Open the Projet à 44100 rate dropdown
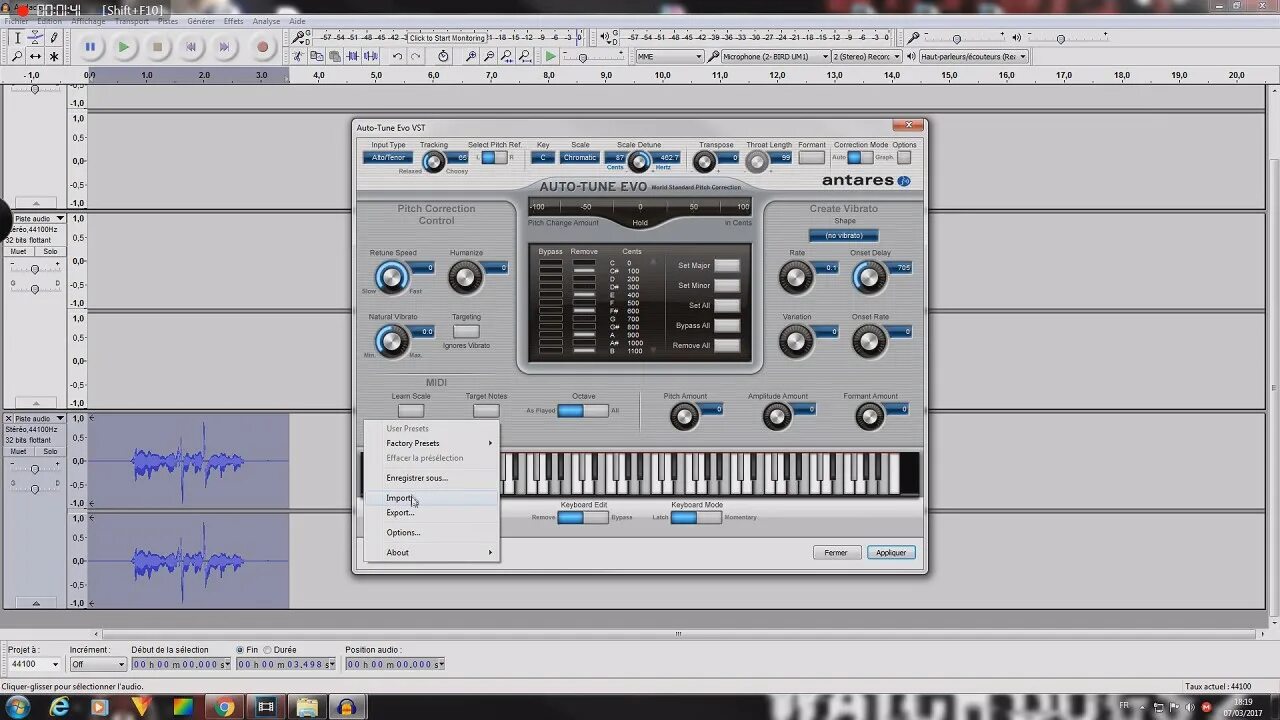The height and width of the screenshot is (720, 1280). tap(33, 664)
